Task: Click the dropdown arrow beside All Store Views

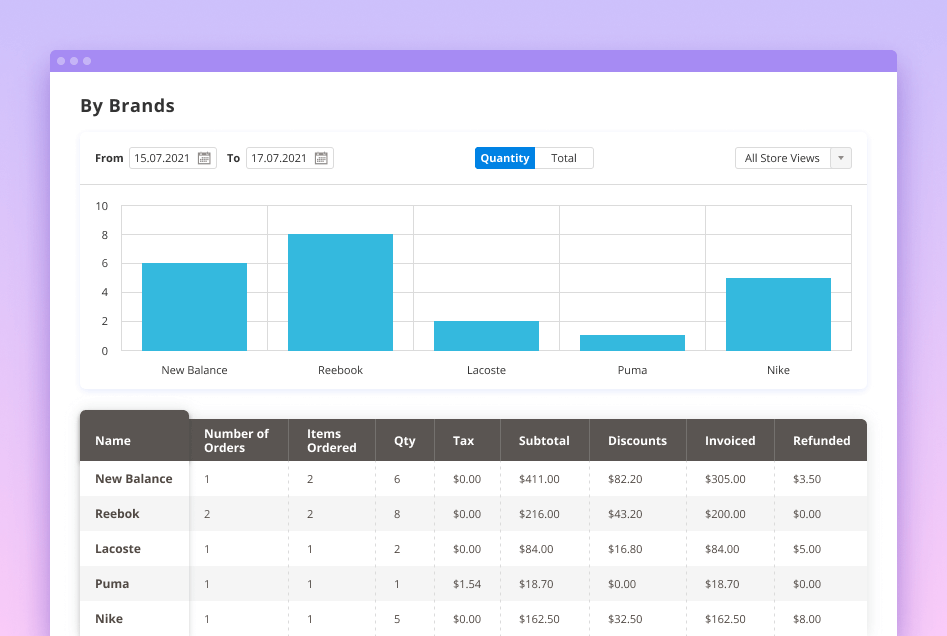Action: click(841, 158)
